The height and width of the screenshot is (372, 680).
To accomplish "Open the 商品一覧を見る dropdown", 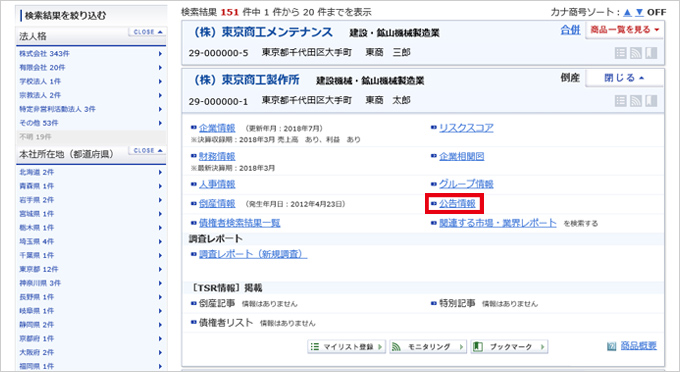I will 624,30.
